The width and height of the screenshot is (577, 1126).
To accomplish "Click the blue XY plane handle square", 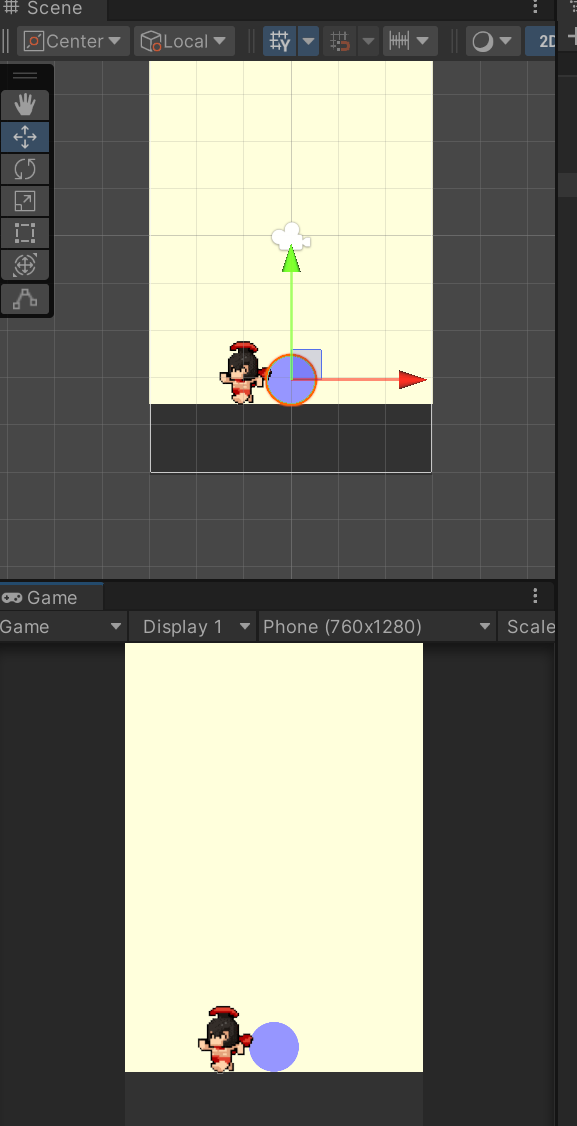I will (x=307, y=364).
